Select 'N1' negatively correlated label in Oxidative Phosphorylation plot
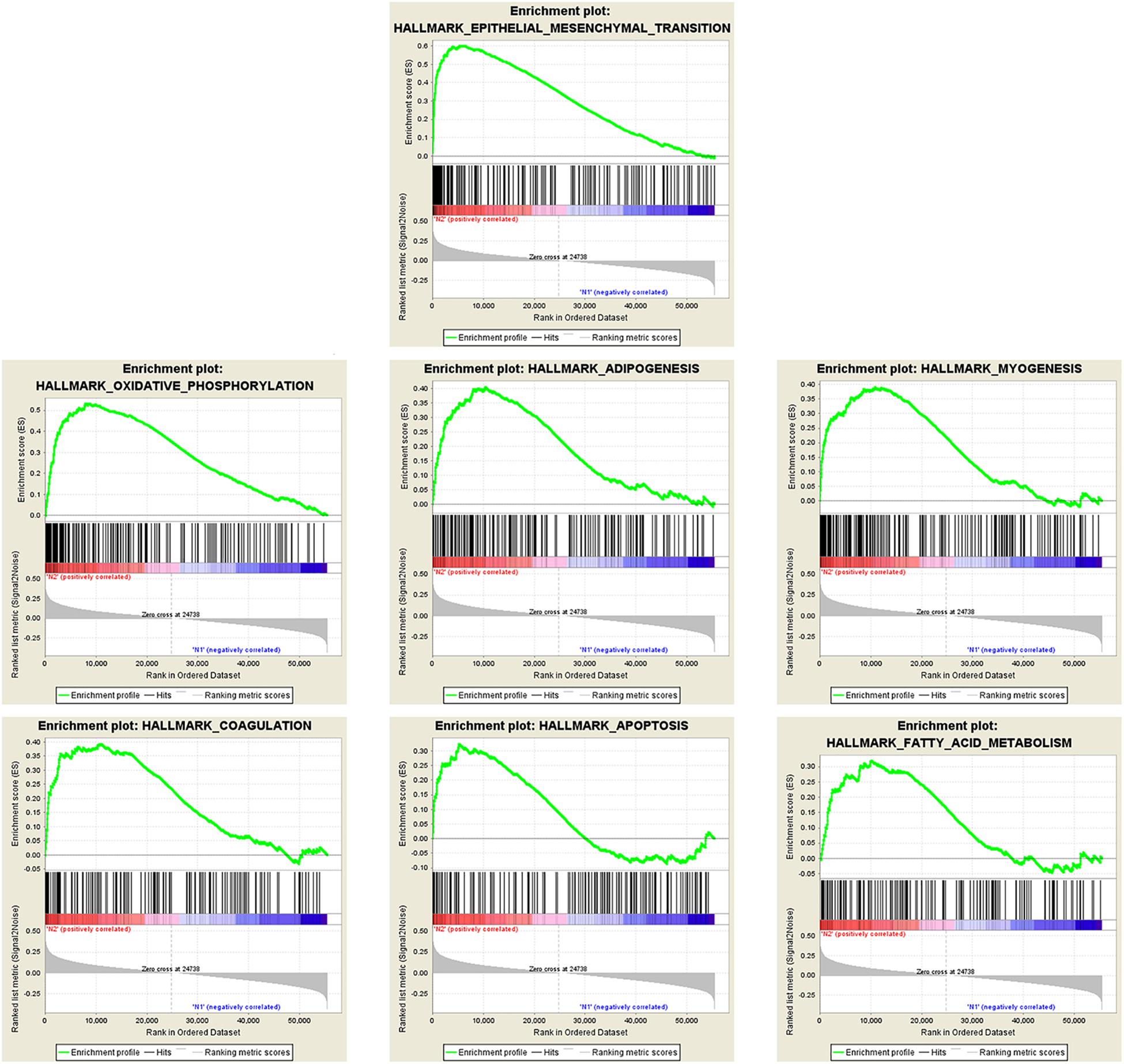1124x1064 pixels. (x=236, y=650)
